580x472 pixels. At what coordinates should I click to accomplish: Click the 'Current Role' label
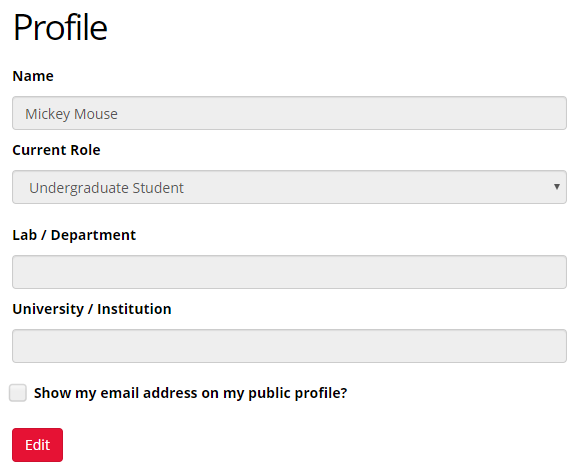(x=56, y=150)
